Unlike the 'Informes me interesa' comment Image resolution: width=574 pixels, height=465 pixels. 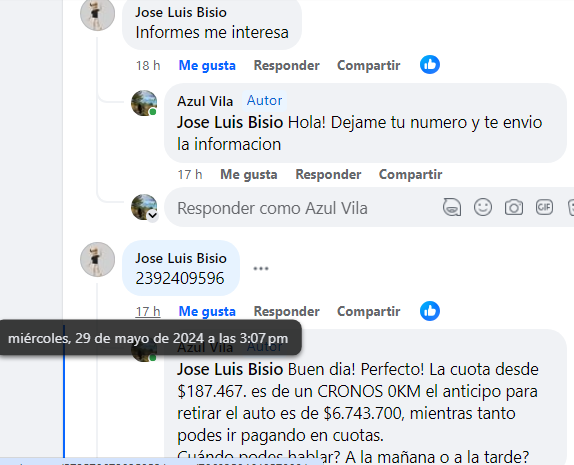(207, 66)
